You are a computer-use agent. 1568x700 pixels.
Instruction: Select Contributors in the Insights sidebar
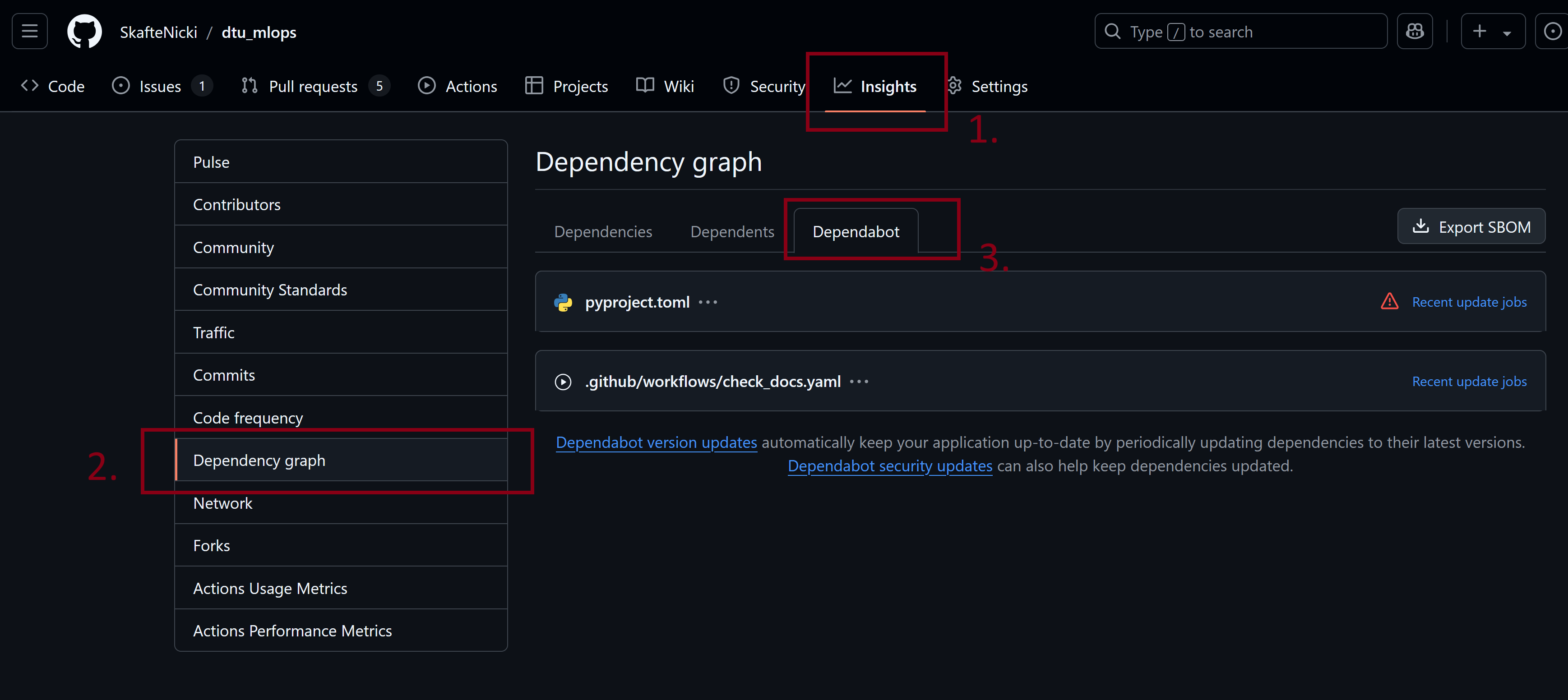pyautogui.click(x=237, y=204)
